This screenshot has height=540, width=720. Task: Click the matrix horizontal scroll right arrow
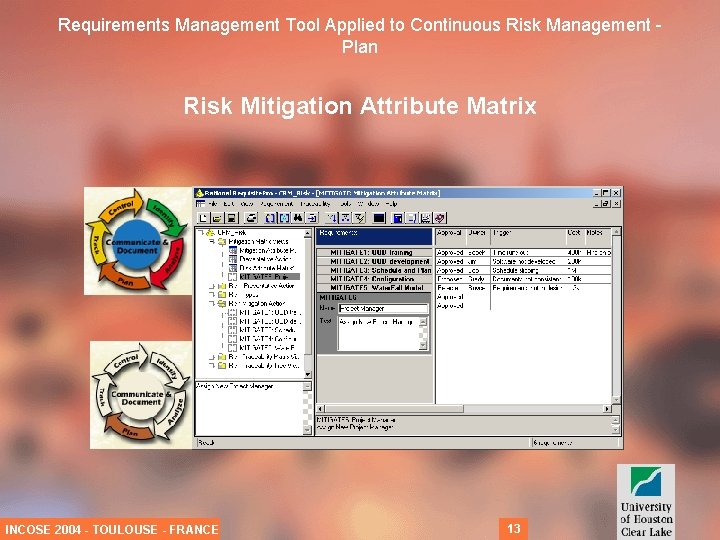click(x=608, y=409)
